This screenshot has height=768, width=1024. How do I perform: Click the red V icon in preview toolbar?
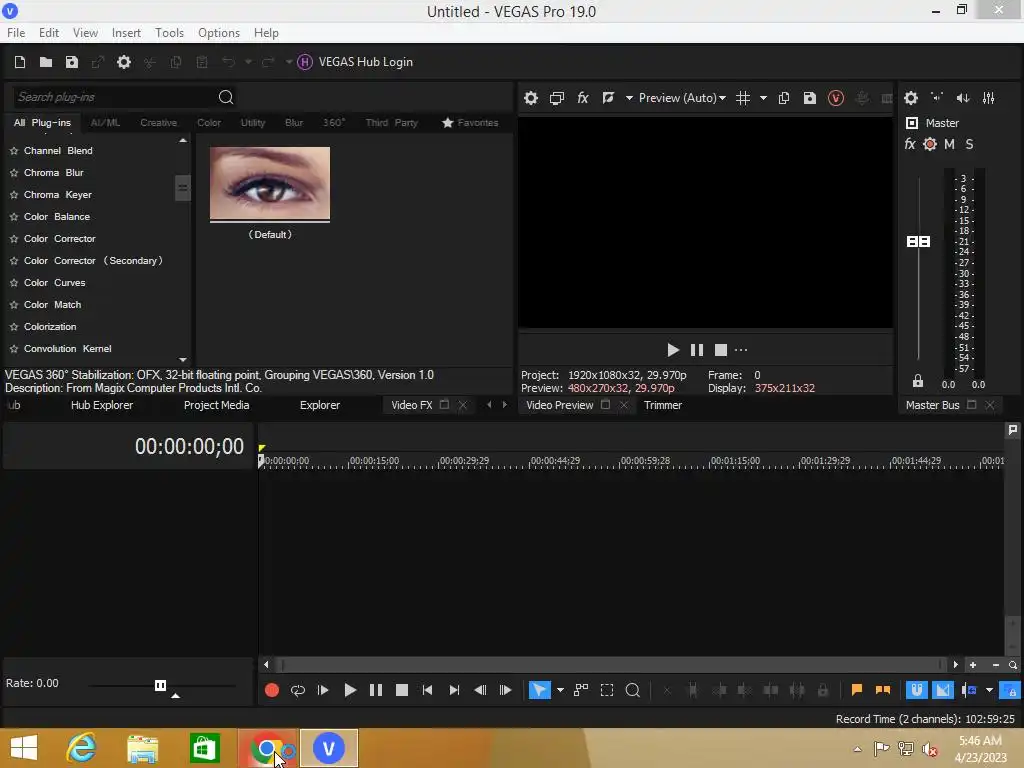(x=836, y=98)
